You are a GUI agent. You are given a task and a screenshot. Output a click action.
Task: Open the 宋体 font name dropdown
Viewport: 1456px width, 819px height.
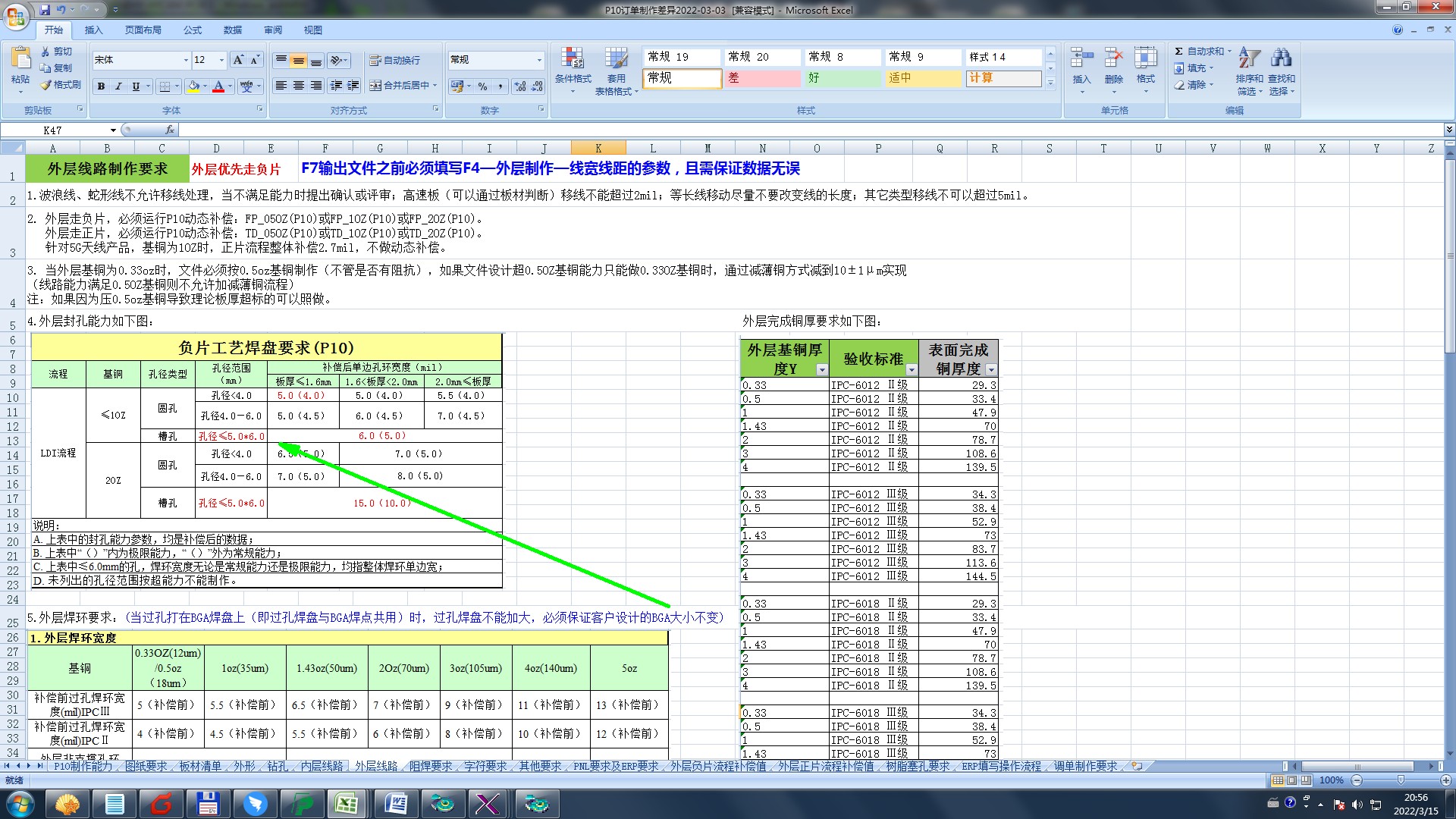[186, 60]
